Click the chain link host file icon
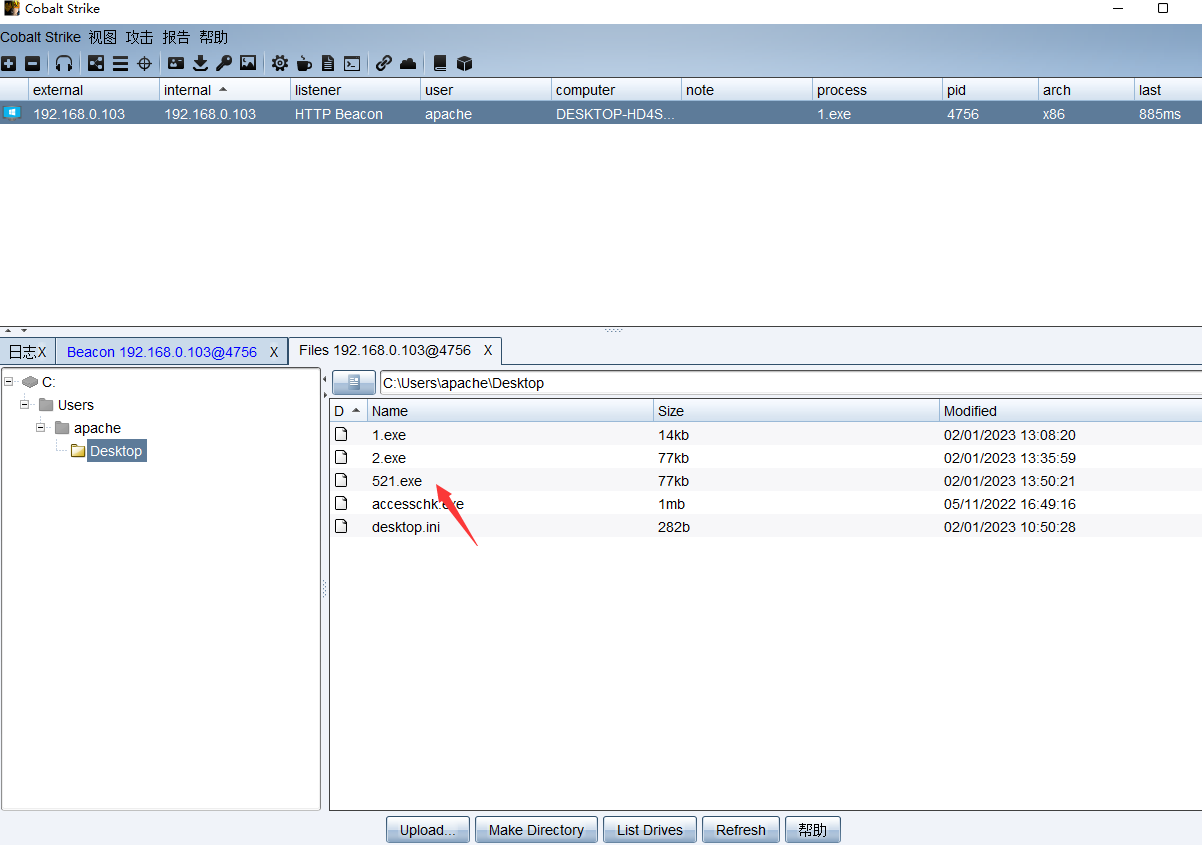The width and height of the screenshot is (1202, 845). pos(384,63)
